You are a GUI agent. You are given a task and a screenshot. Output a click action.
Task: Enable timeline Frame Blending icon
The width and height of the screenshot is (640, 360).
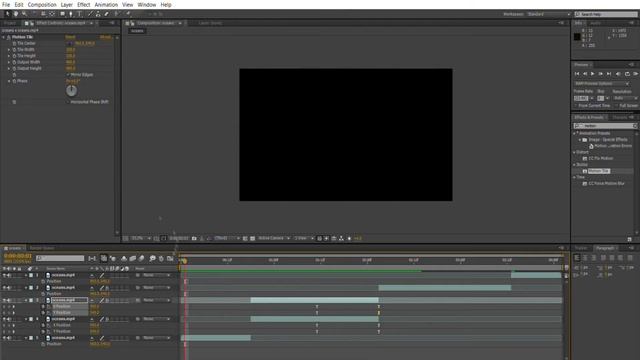tap(133, 258)
